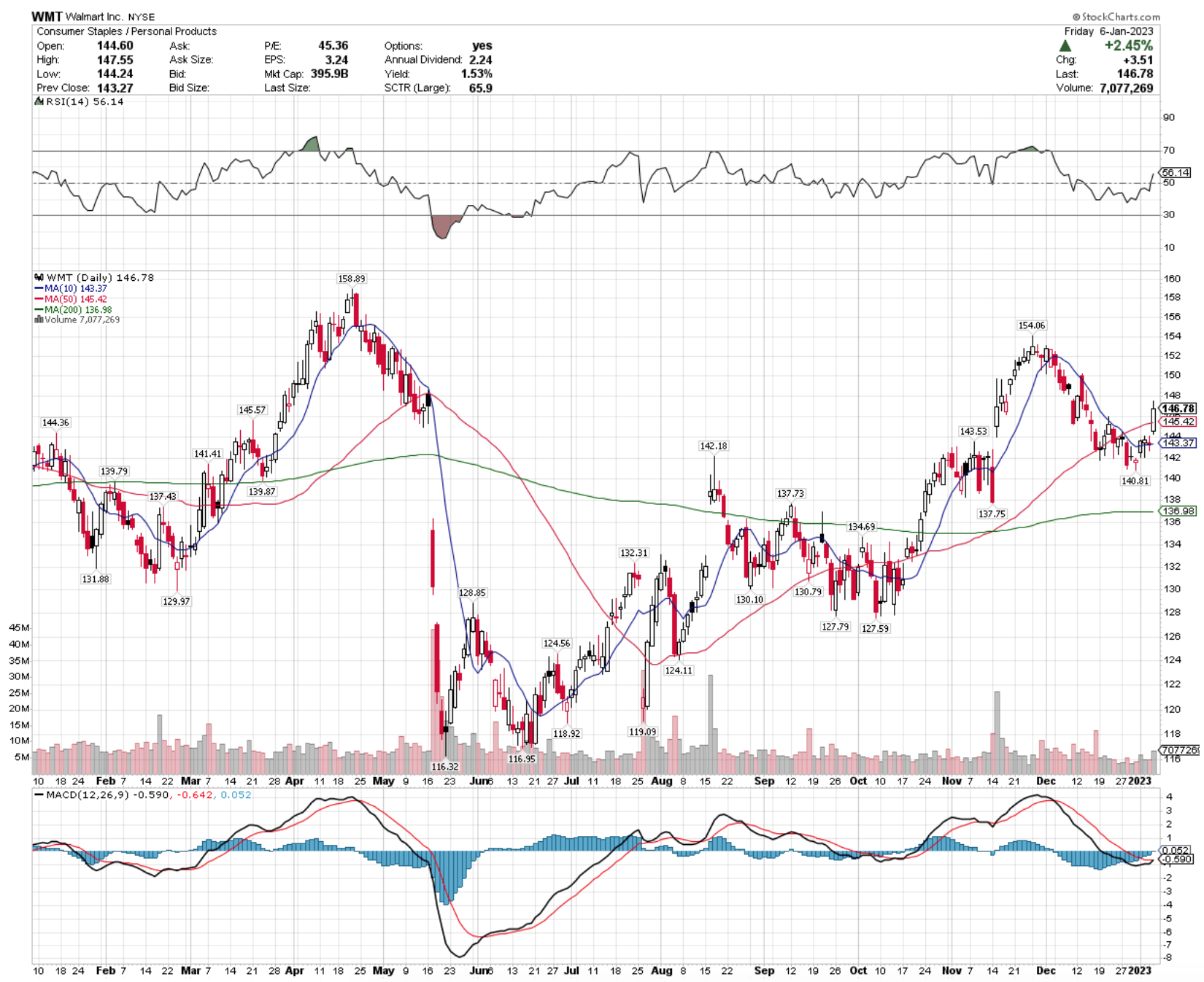Screen dimensions: 1204x982
Task: Click the 124.11 price label
Action: tap(679, 670)
